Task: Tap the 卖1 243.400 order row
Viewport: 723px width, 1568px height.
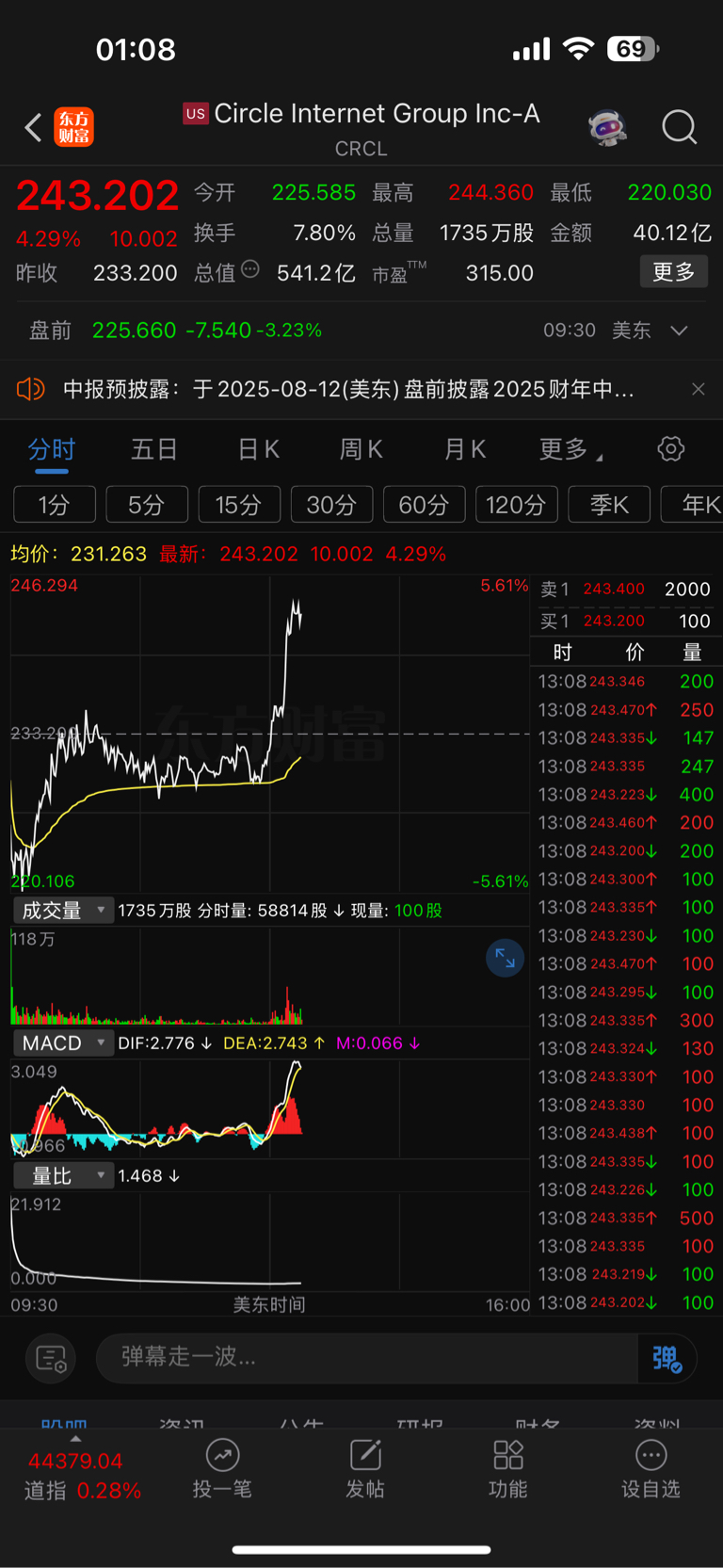Action: [x=625, y=590]
